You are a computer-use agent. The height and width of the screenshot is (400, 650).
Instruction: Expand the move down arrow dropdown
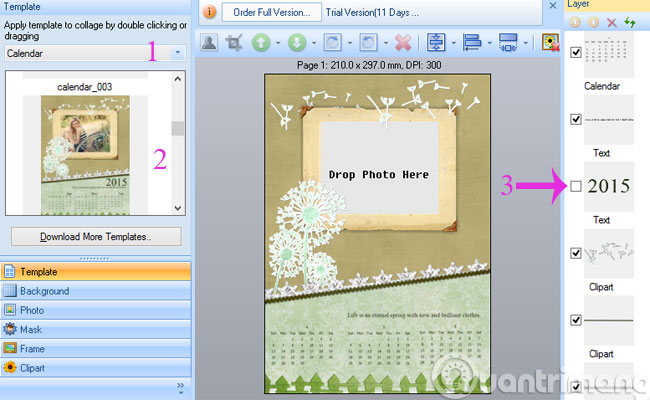tap(314, 43)
